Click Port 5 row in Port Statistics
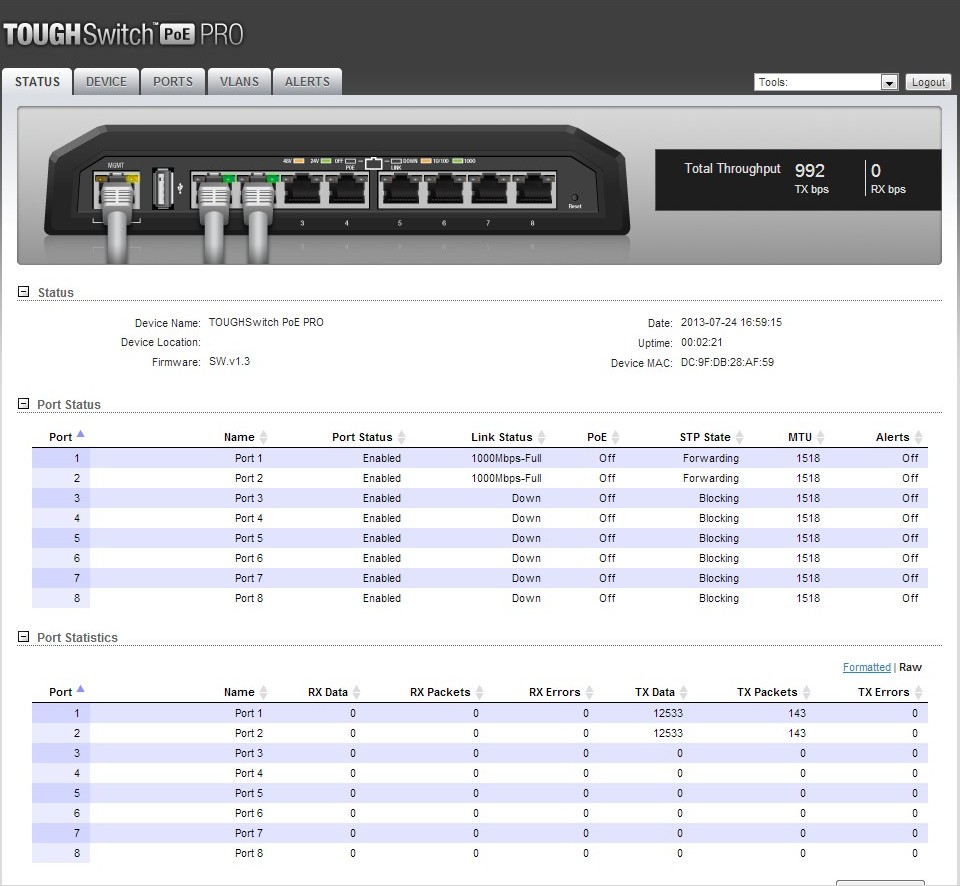Viewport: 960px width, 886px height. click(x=480, y=793)
